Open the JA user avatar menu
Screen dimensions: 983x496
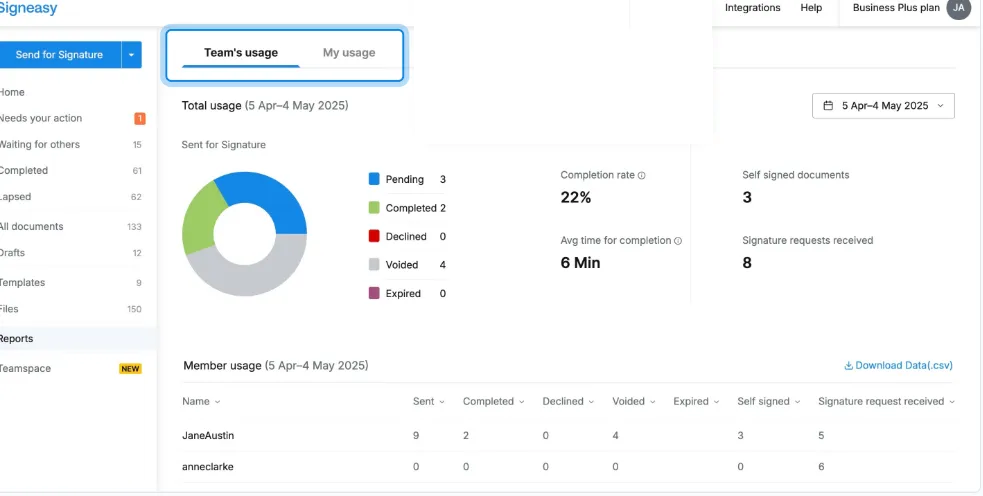click(x=958, y=8)
